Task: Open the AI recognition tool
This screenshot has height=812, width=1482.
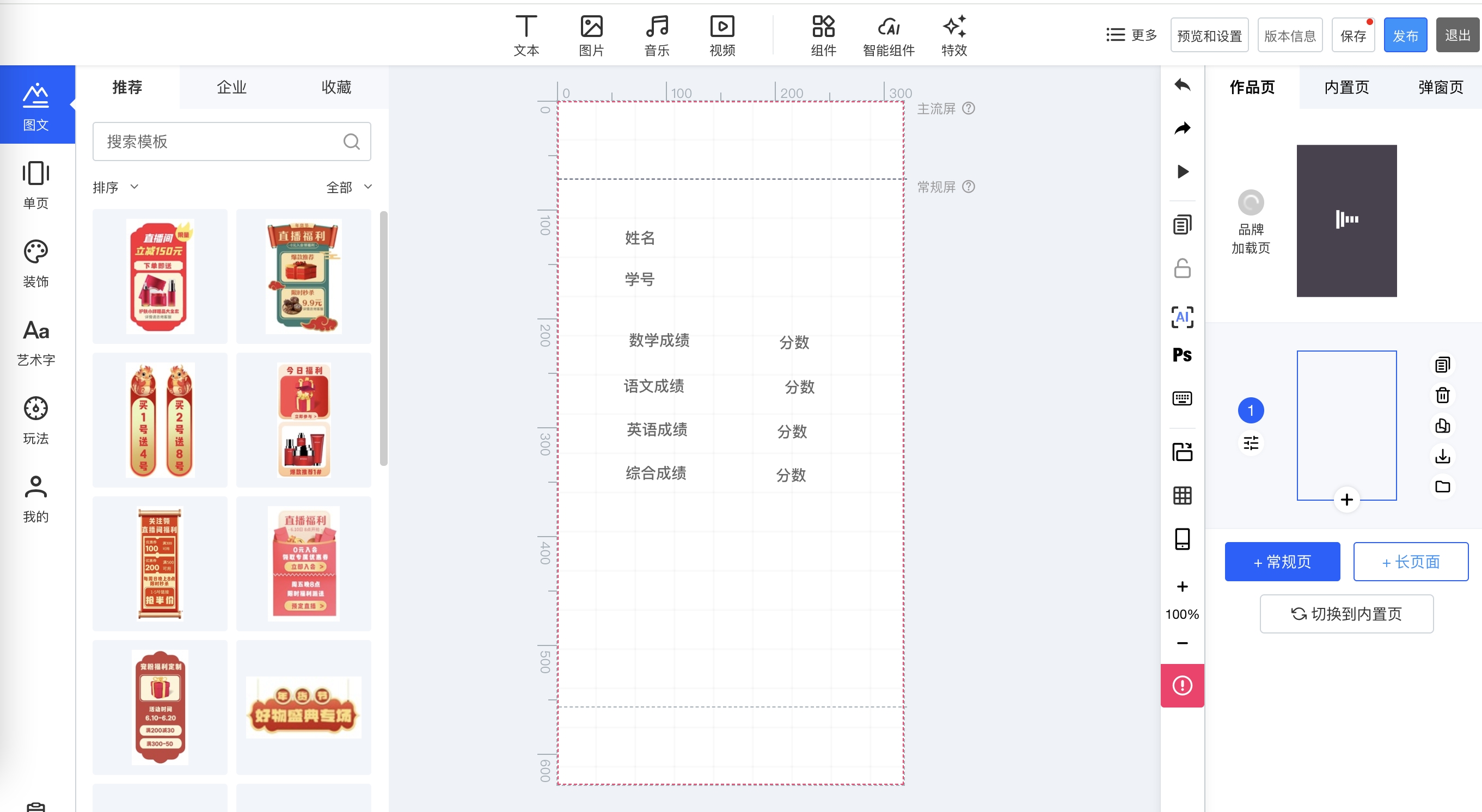Action: (x=1182, y=317)
